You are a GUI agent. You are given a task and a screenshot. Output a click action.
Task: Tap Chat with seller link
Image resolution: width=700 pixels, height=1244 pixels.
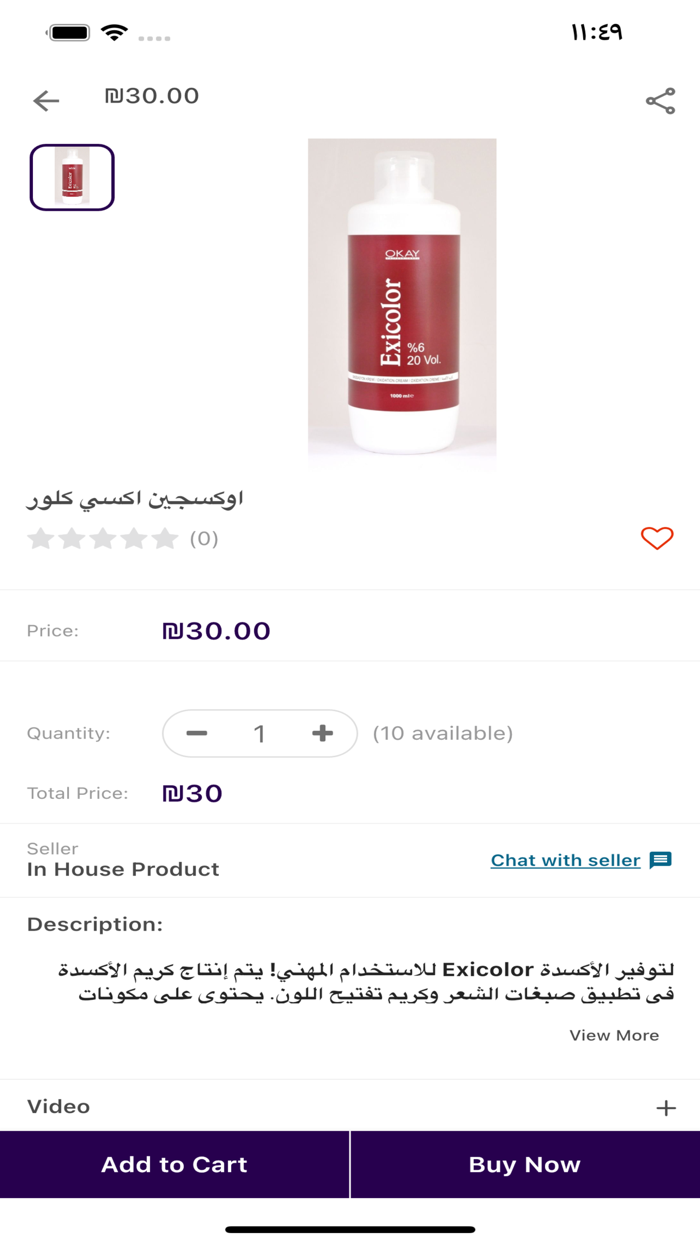565,860
